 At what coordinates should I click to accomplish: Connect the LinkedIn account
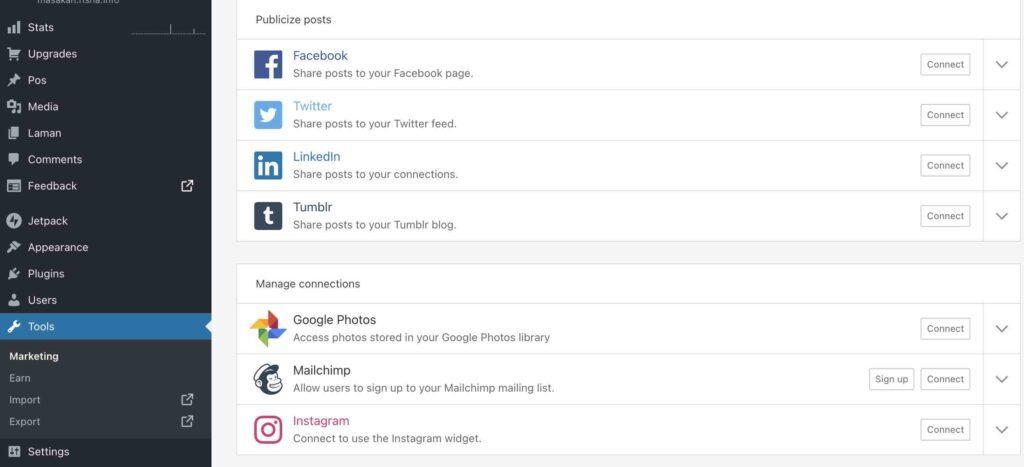tap(945, 165)
